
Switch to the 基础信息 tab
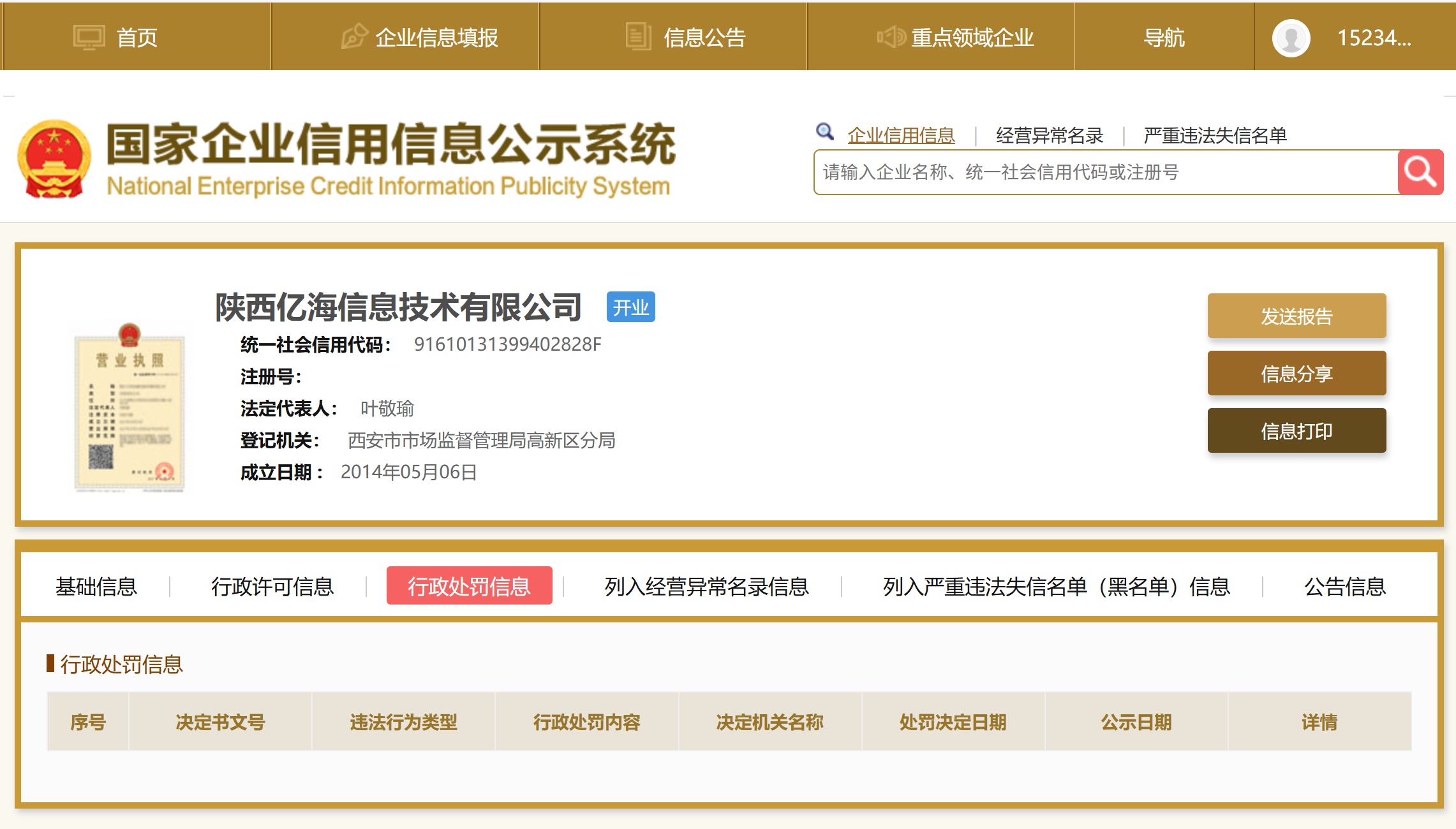coord(96,586)
